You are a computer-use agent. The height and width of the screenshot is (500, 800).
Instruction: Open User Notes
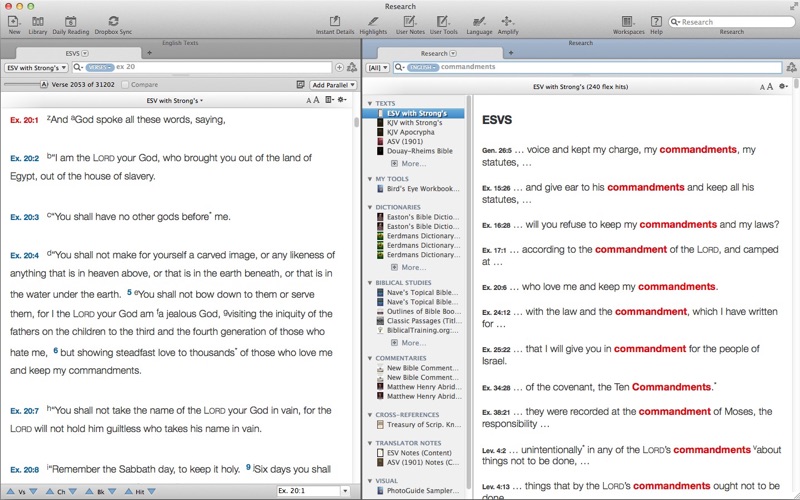(410, 21)
